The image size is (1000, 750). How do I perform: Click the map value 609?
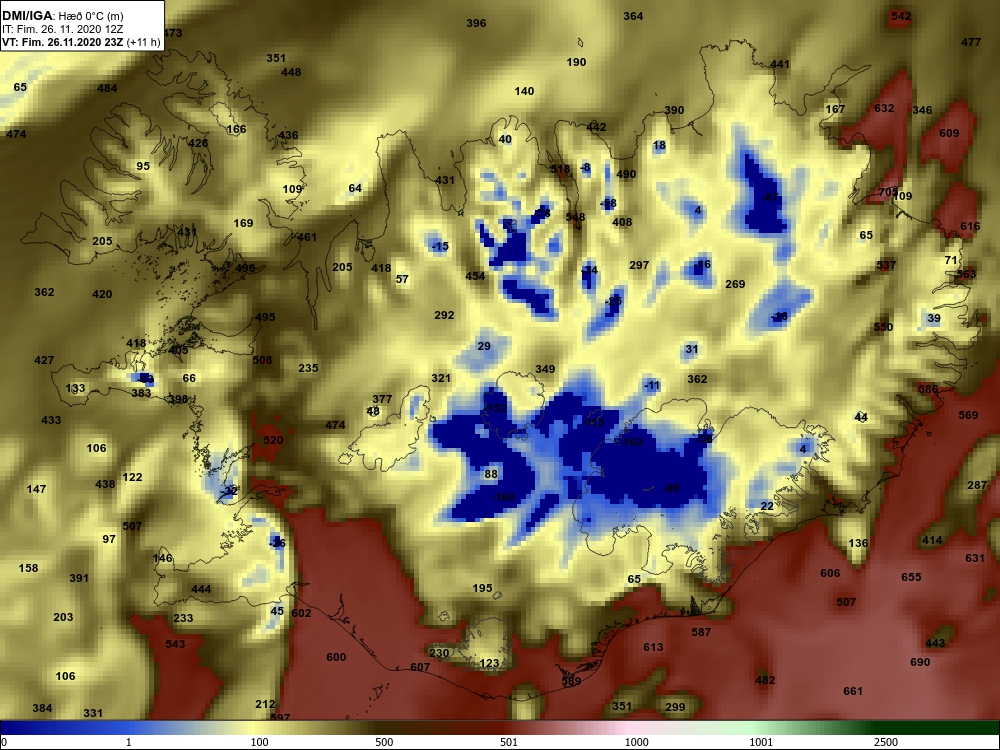click(949, 133)
